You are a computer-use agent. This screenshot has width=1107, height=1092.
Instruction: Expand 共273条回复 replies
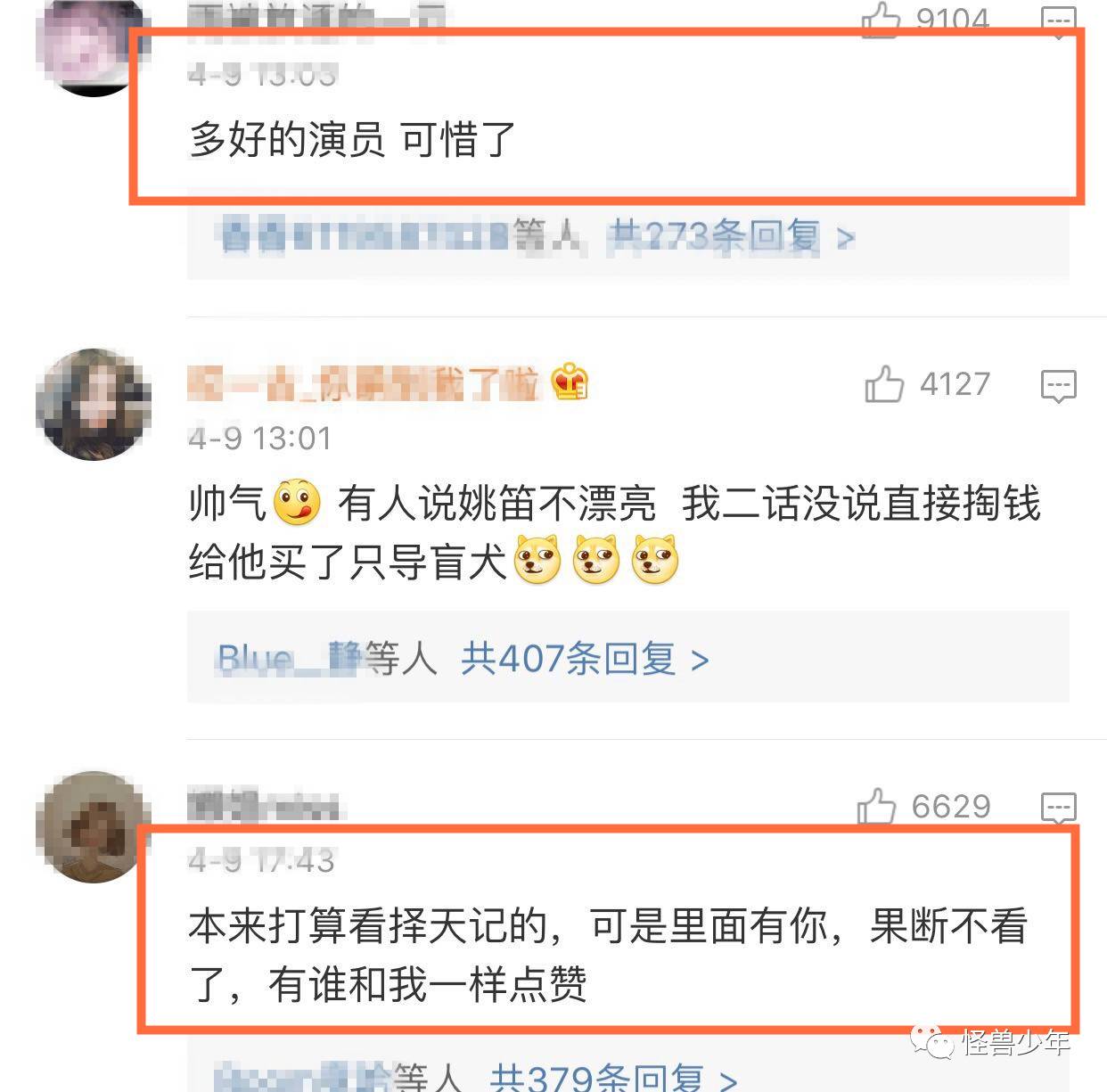click(x=732, y=237)
